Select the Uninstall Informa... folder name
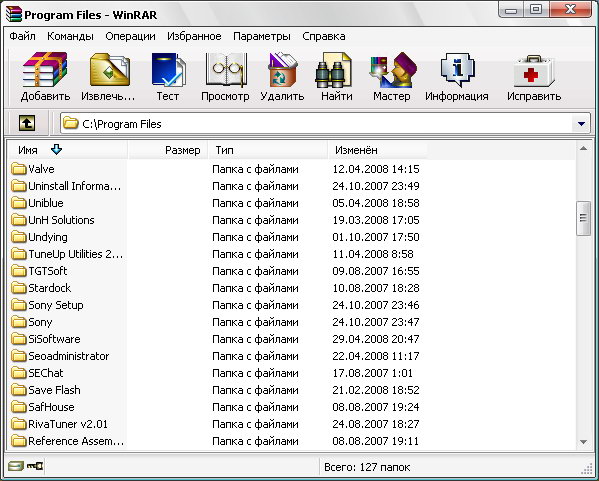Image resolution: width=599 pixels, height=481 pixels. click(x=74, y=186)
